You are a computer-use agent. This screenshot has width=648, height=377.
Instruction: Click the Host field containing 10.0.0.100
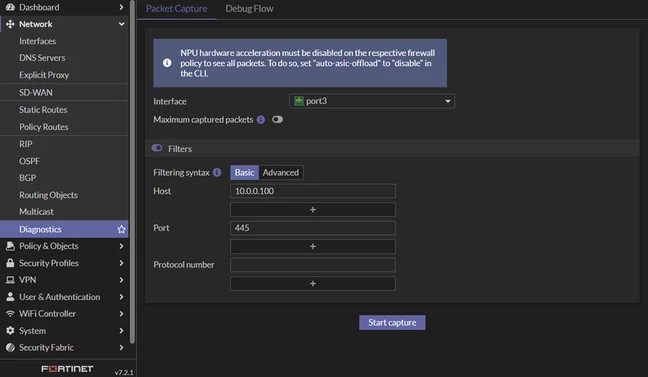313,191
